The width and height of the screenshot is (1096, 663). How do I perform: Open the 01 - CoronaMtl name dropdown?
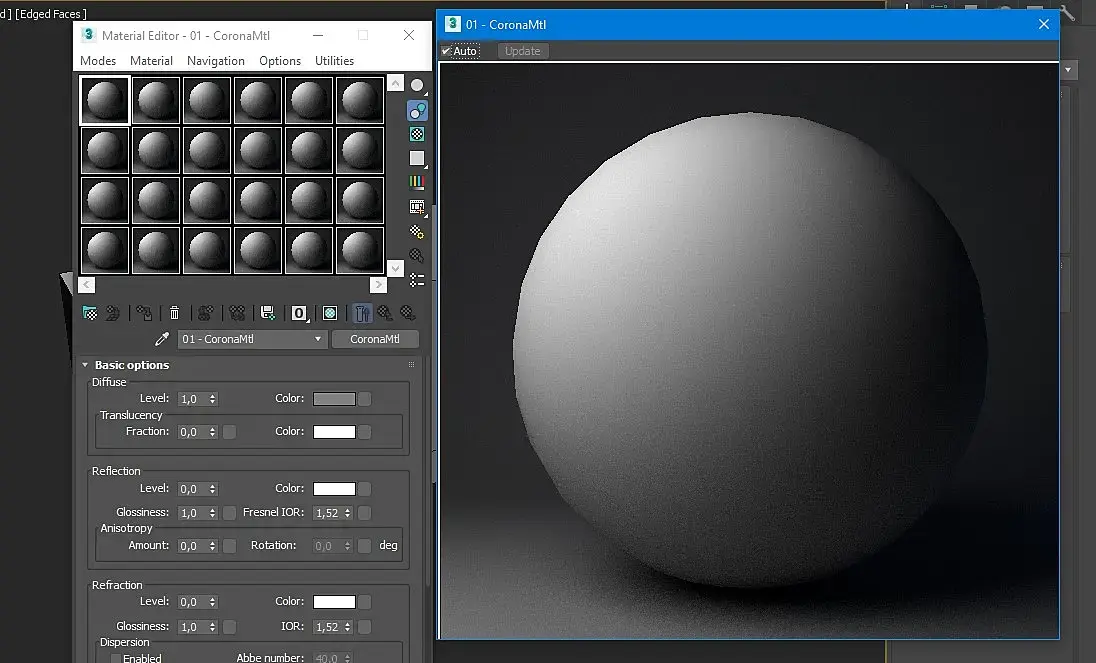252,339
